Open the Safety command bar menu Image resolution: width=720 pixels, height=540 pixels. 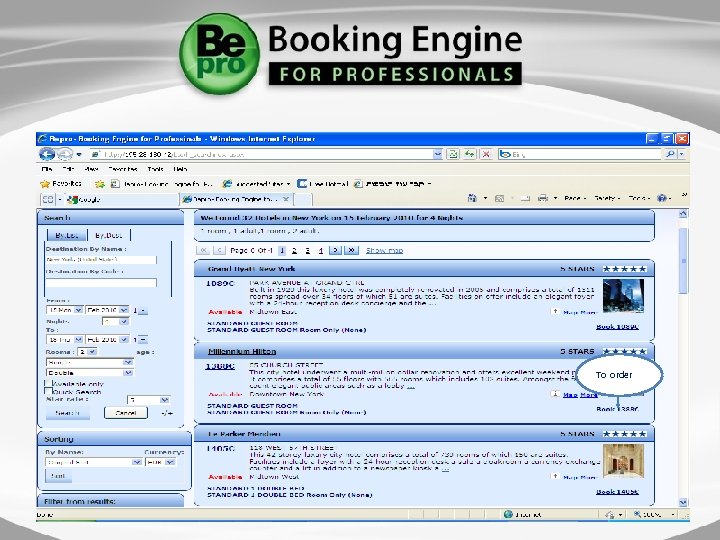(x=607, y=198)
